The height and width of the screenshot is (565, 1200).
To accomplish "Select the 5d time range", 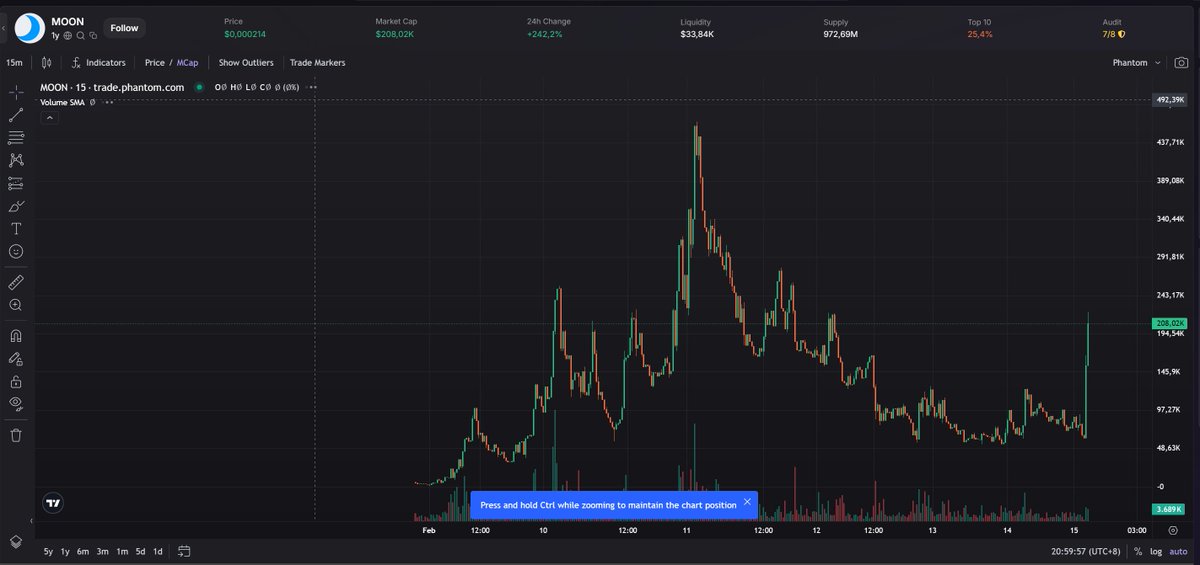I will 140,551.
